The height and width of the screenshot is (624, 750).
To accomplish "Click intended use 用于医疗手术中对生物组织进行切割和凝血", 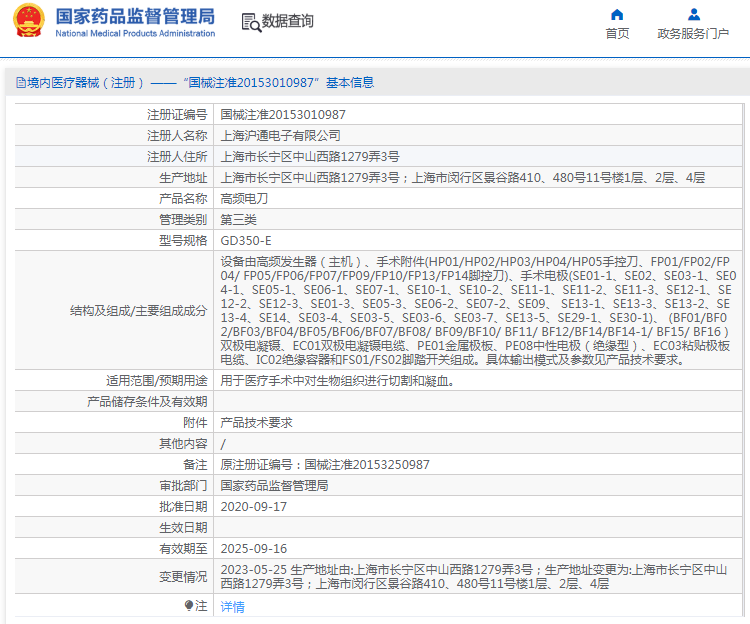I will 337,381.
